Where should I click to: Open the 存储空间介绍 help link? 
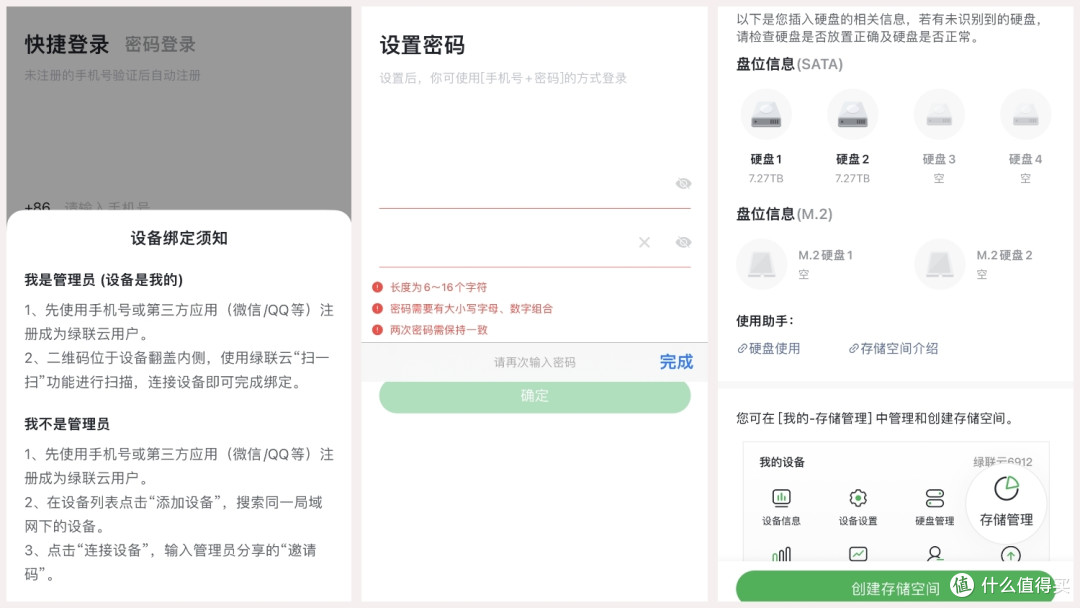(893, 348)
